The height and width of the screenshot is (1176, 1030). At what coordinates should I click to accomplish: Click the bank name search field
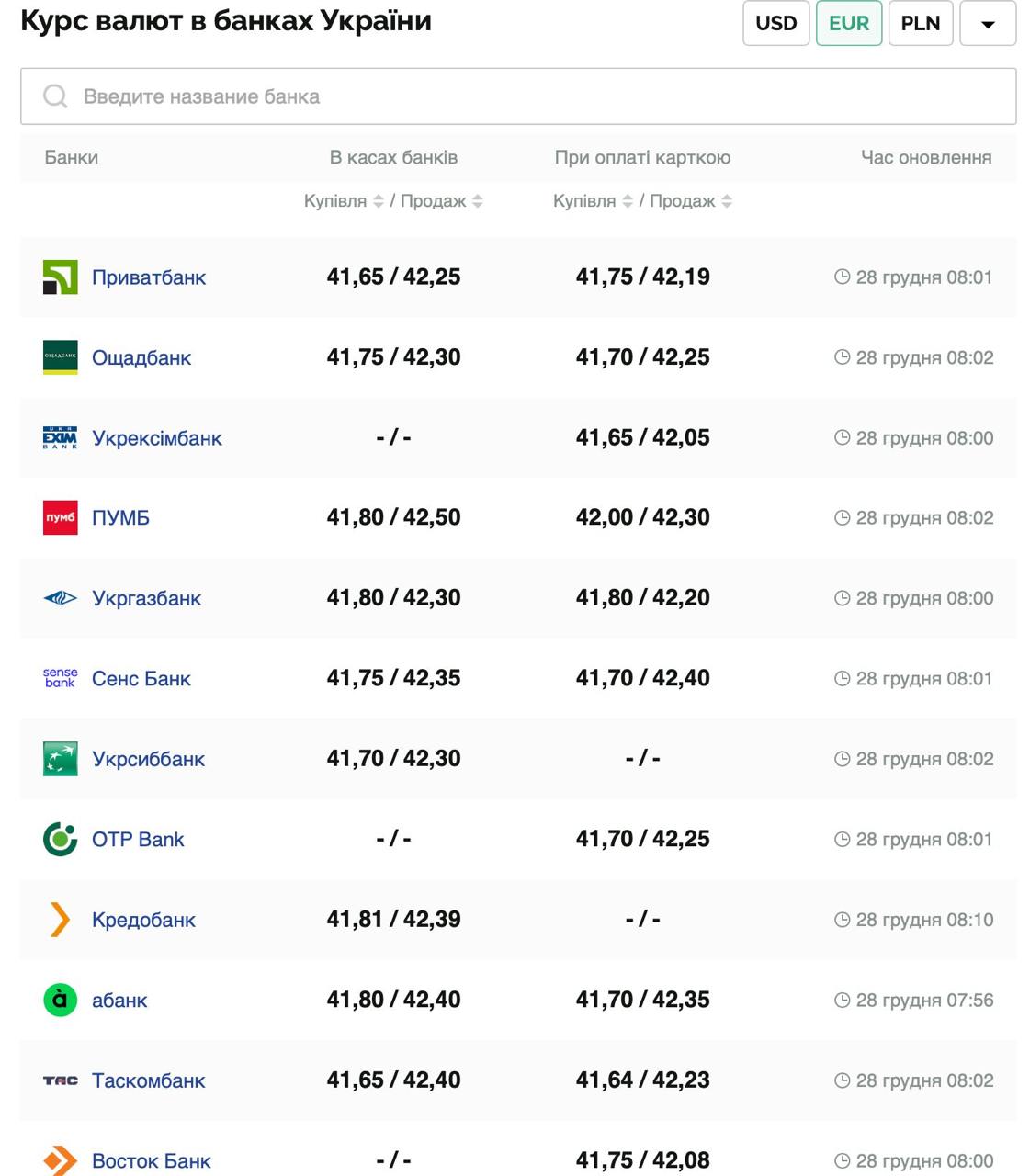[518, 96]
